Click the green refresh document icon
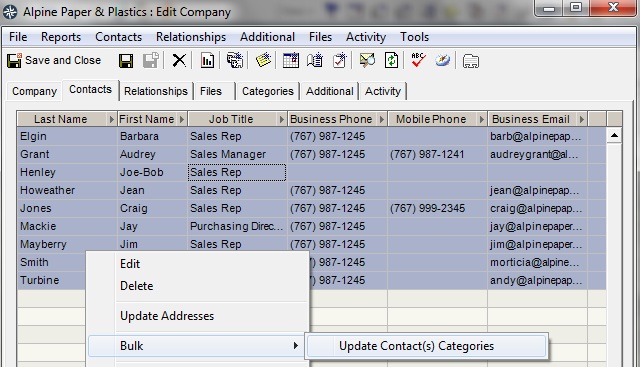 [x=391, y=61]
